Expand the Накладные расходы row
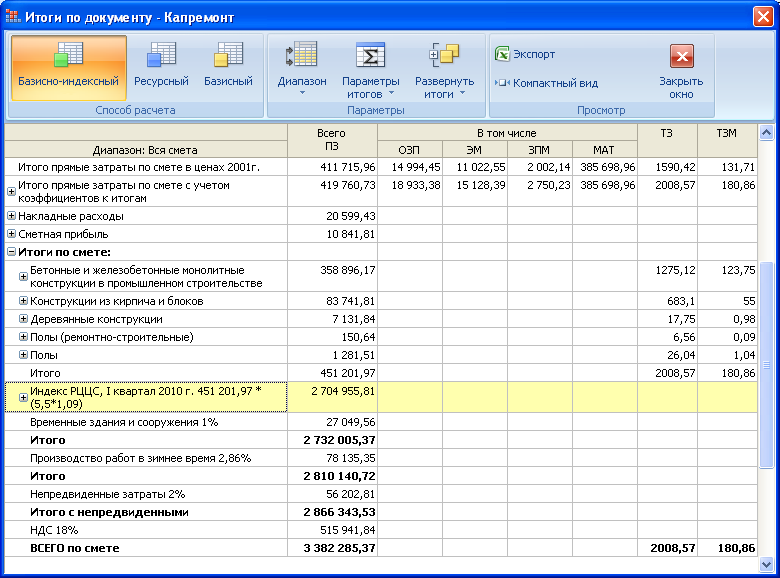Screen dimensions: 780x578 pos(11,216)
